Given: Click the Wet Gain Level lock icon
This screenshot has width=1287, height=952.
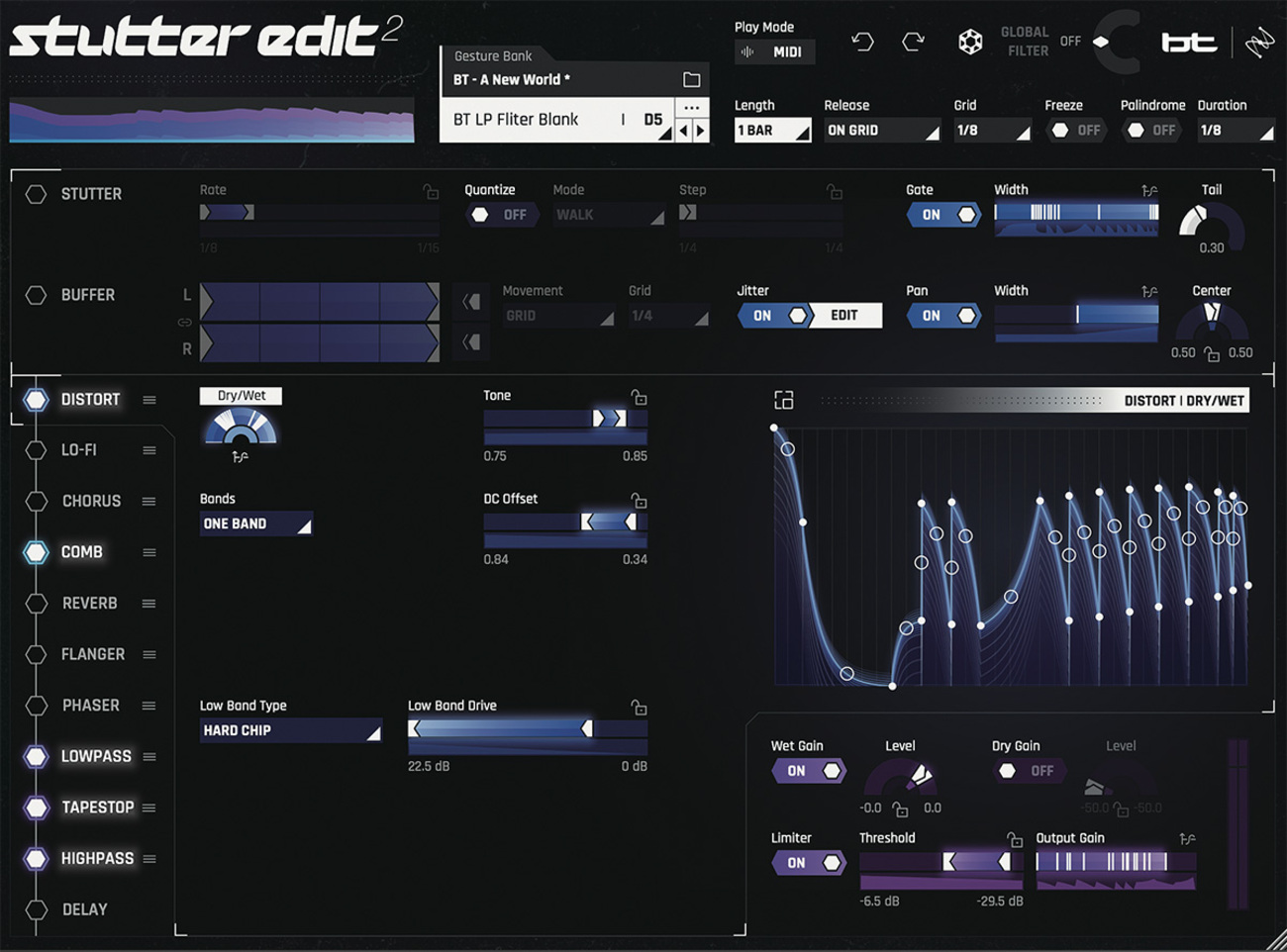Looking at the screenshot, I should click(x=900, y=809).
